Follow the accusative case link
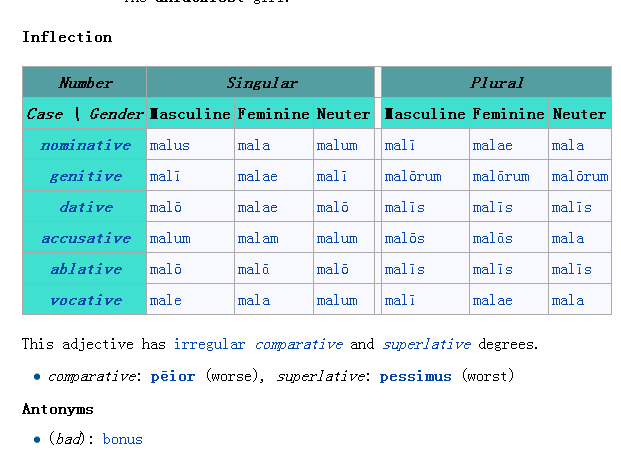The height and width of the screenshot is (457, 621). coord(85,238)
